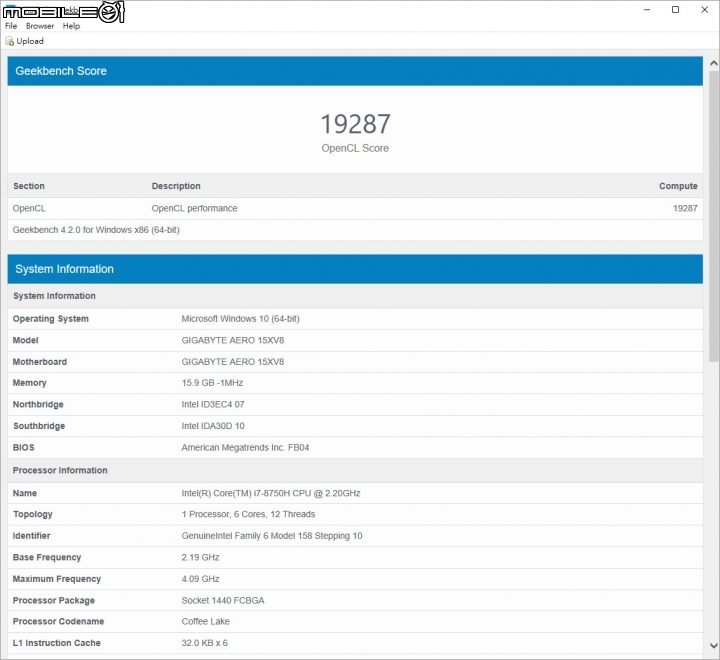The image size is (720, 660).
Task: Click the Compute column header
Action: 678,186
